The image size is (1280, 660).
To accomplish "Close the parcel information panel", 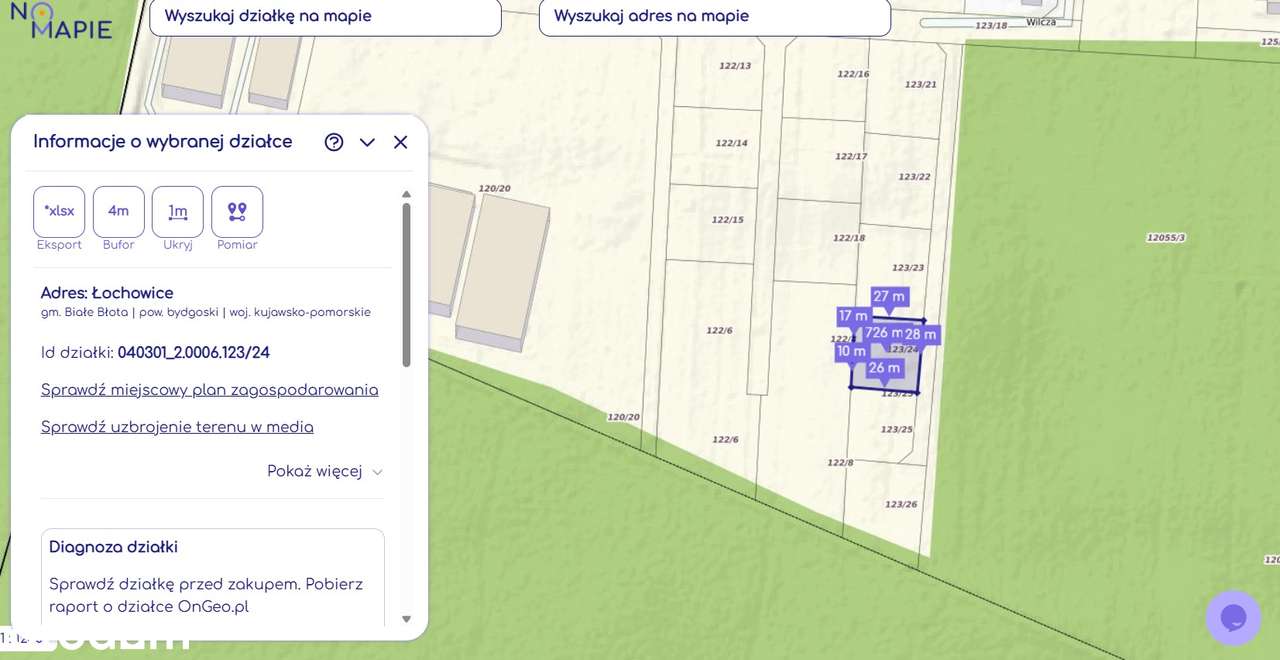I will [401, 142].
